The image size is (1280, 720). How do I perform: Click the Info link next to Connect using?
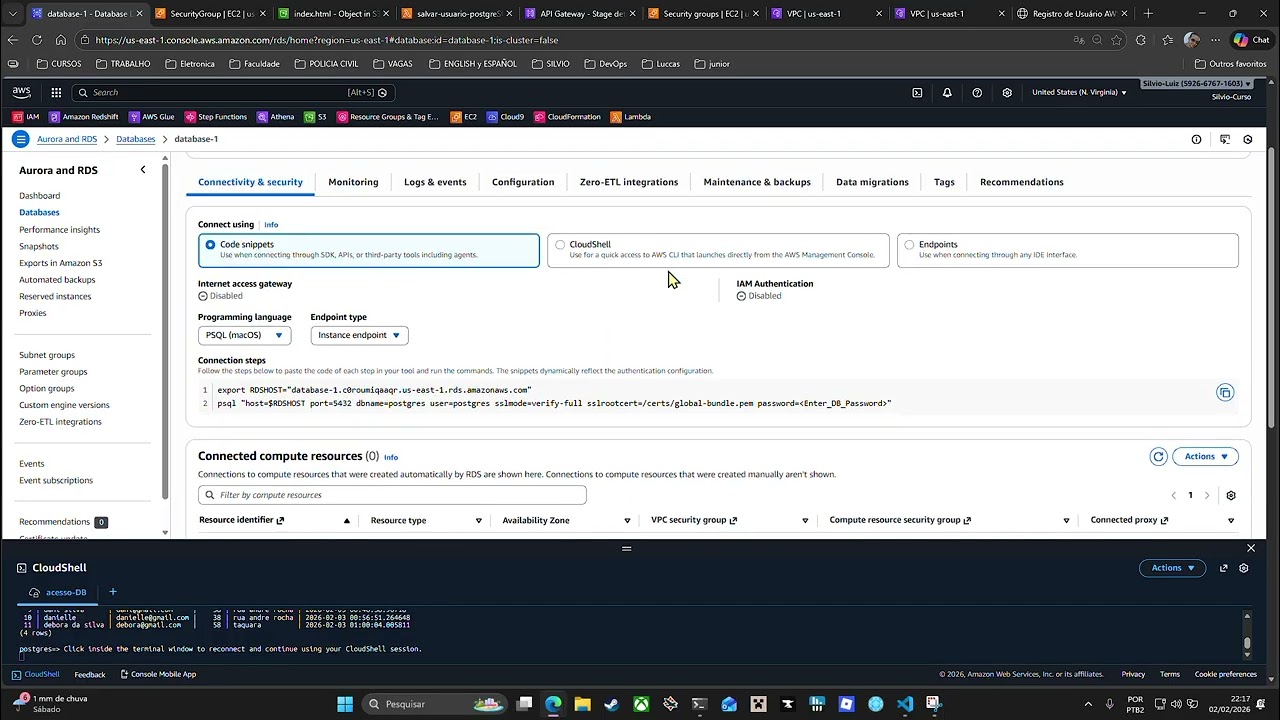271,225
